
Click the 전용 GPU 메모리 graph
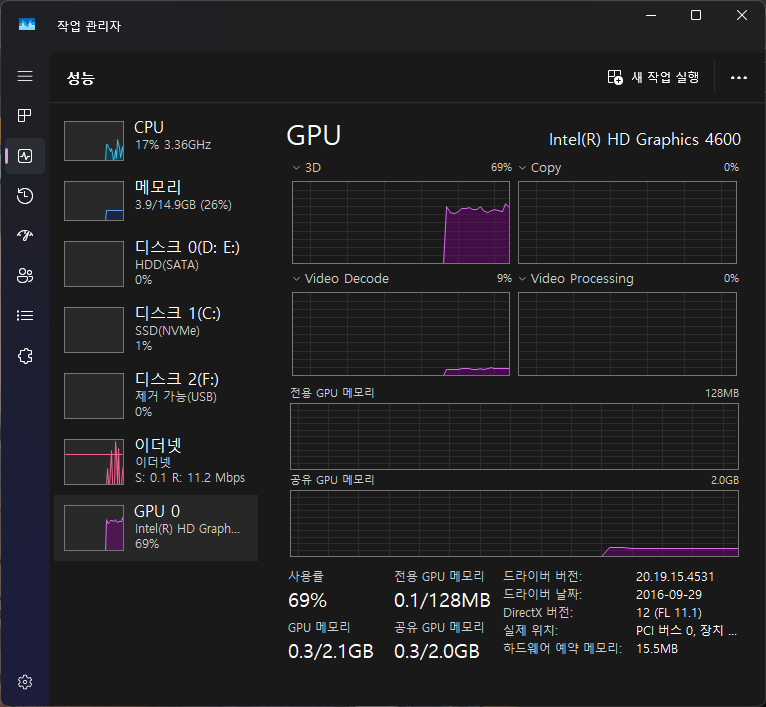(x=514, y=436)
